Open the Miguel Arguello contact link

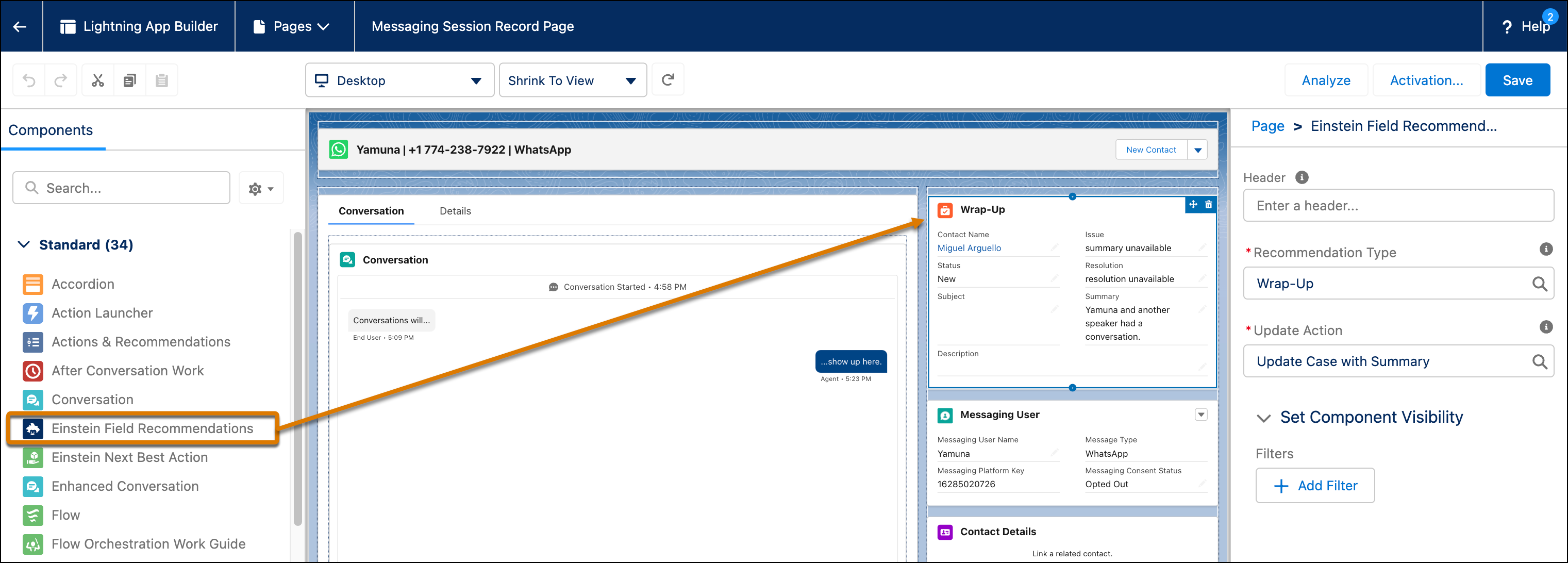(x=969, y=249)
